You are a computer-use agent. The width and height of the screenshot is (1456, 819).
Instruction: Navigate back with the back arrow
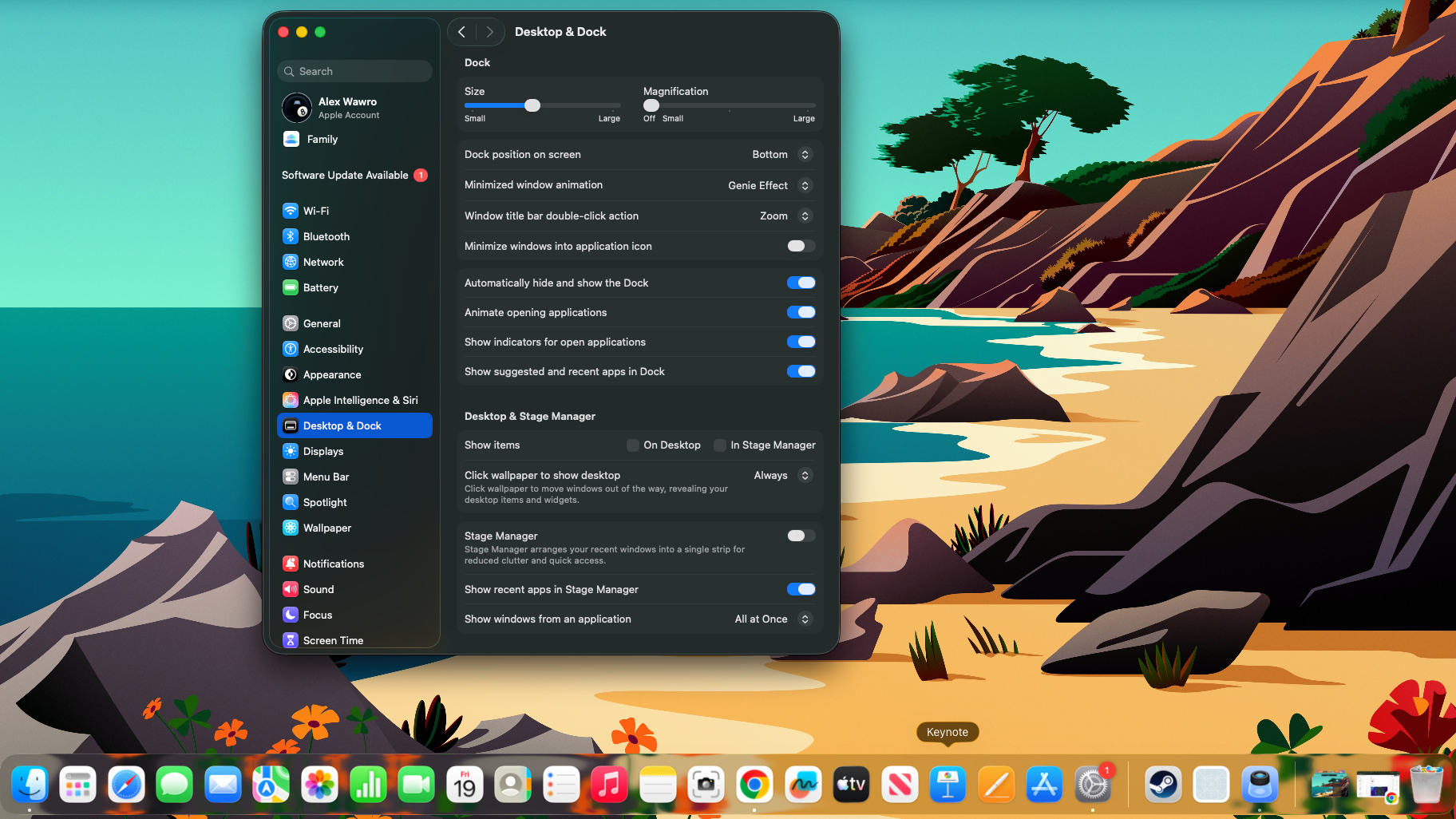(x=461, y=31)
